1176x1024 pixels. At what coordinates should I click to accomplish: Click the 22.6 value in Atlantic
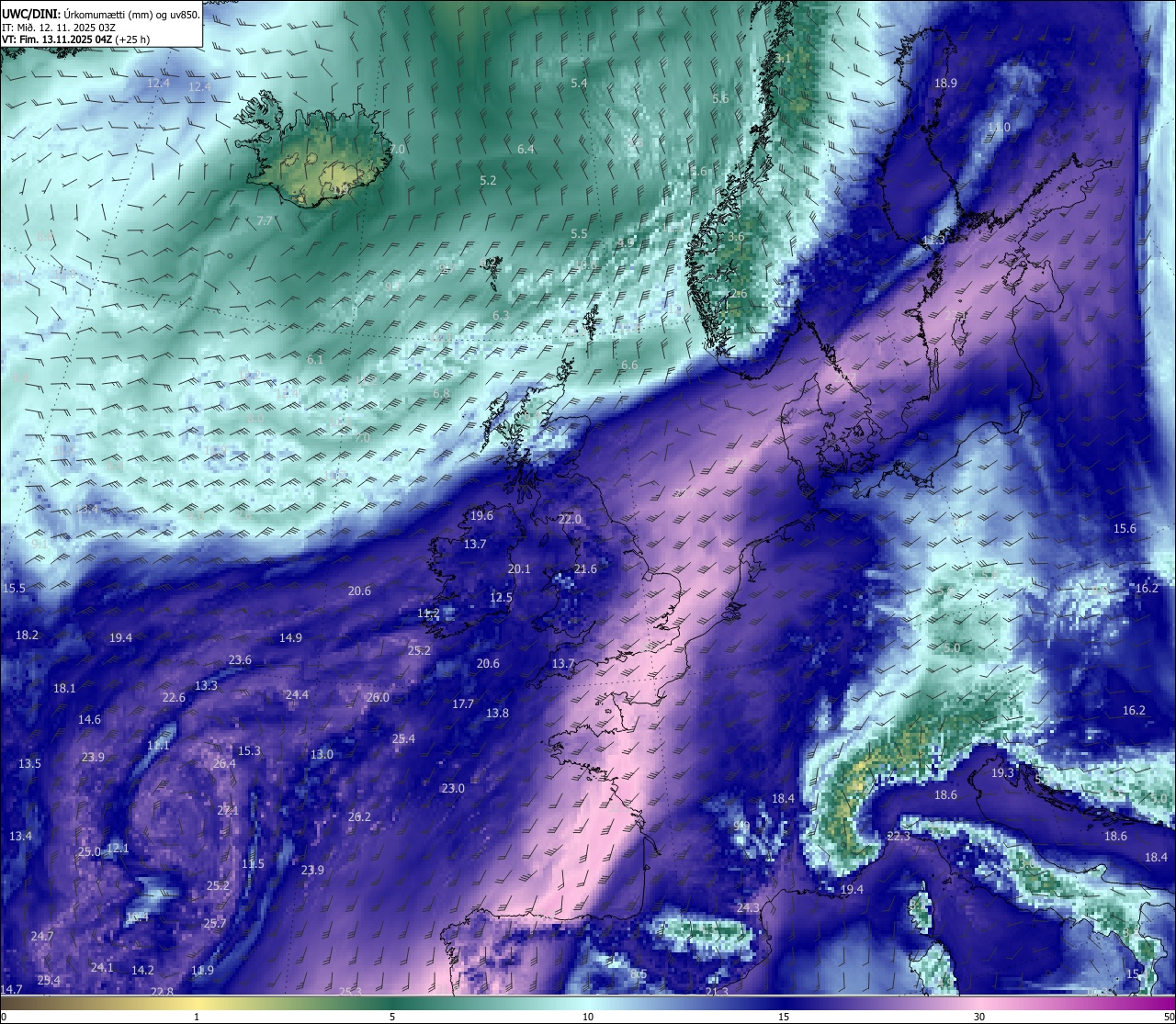pos(174,697)
